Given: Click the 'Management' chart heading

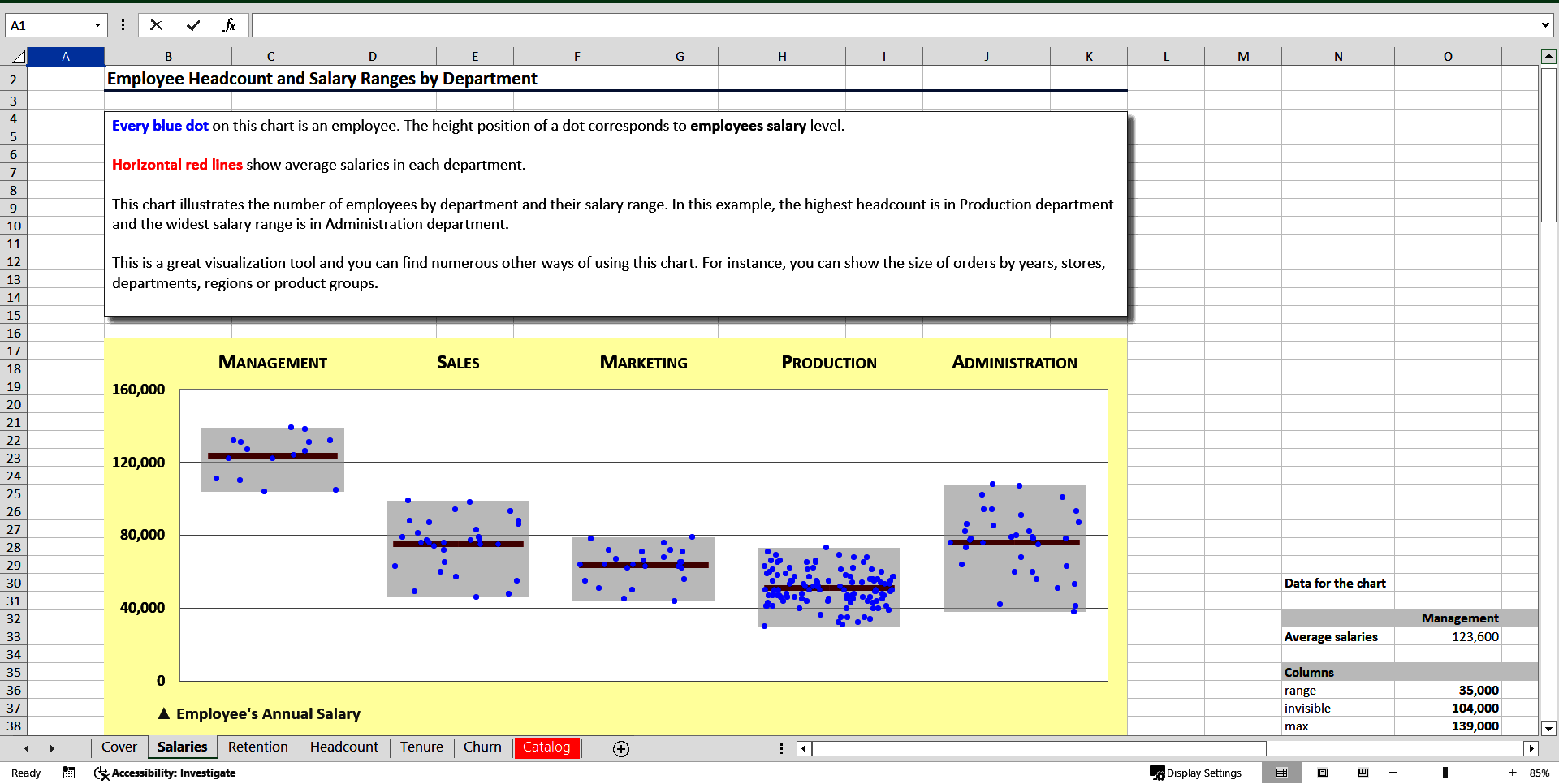Looking at the screenshot, I should (273, 363).
